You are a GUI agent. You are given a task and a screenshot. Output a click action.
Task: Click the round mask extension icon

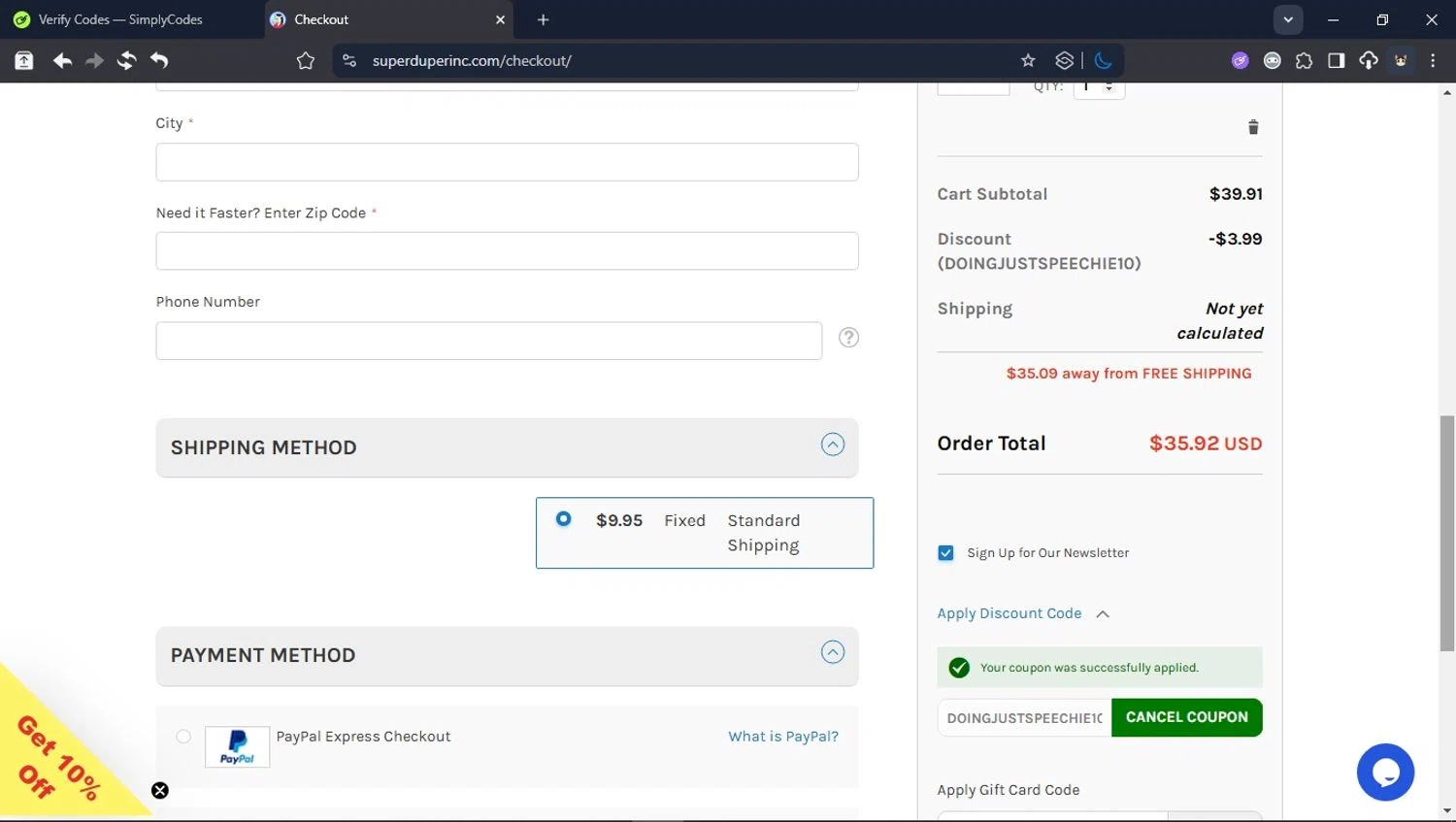coord(1272,61)
